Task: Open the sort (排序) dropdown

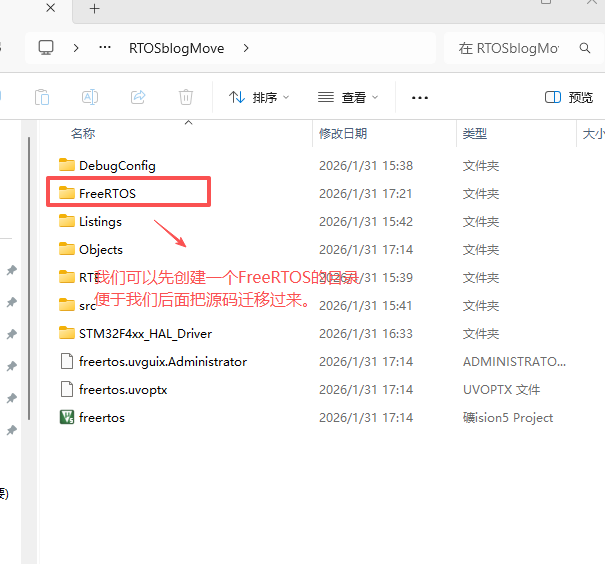Action: pos(258,97)
